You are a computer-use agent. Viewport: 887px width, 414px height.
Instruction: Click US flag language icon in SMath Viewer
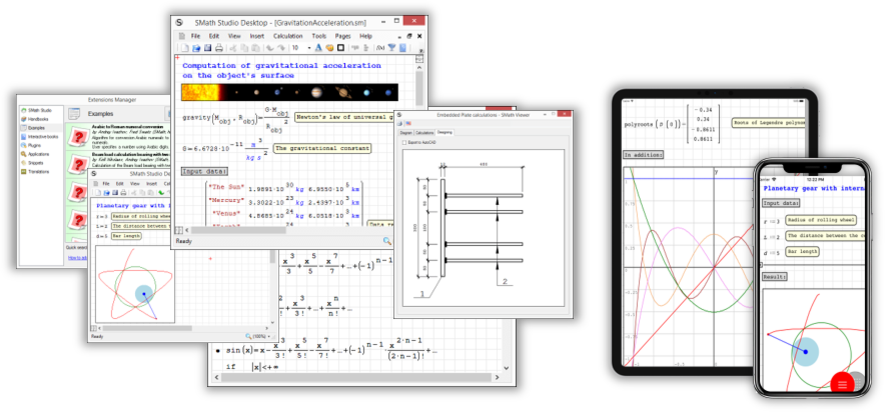[x=408, y=123]
